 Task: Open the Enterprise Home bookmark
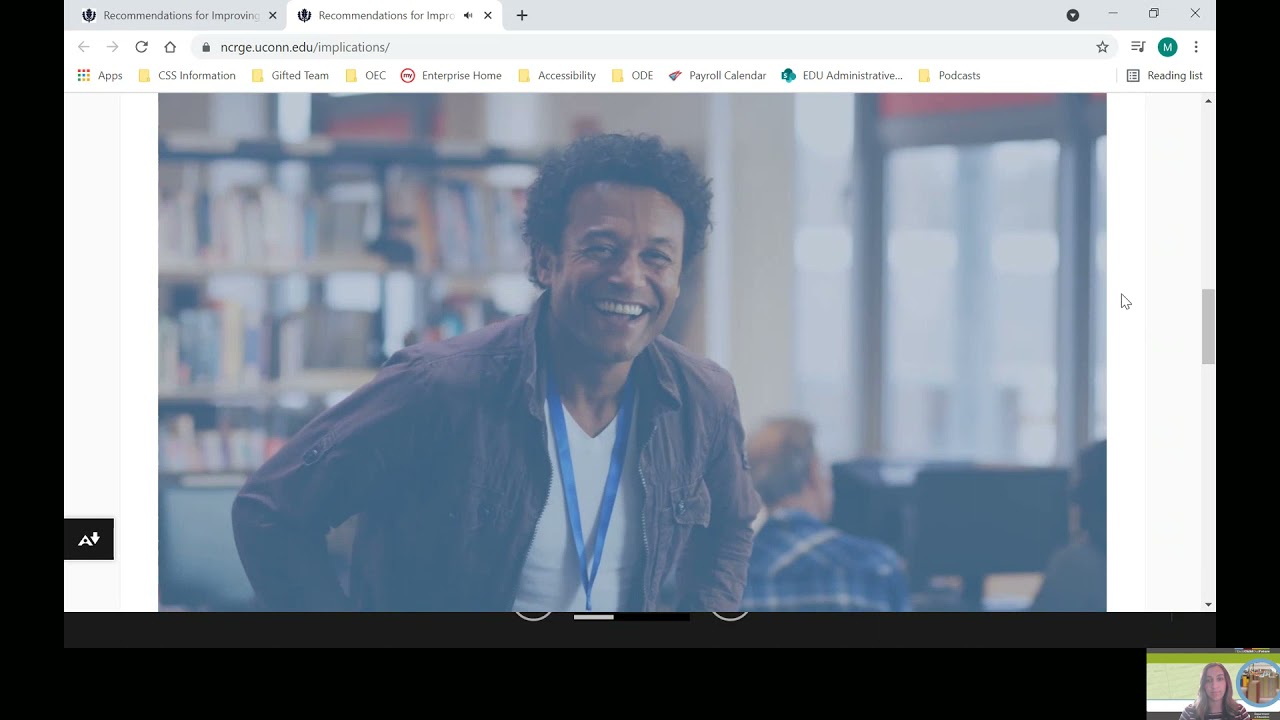[451, 75]
